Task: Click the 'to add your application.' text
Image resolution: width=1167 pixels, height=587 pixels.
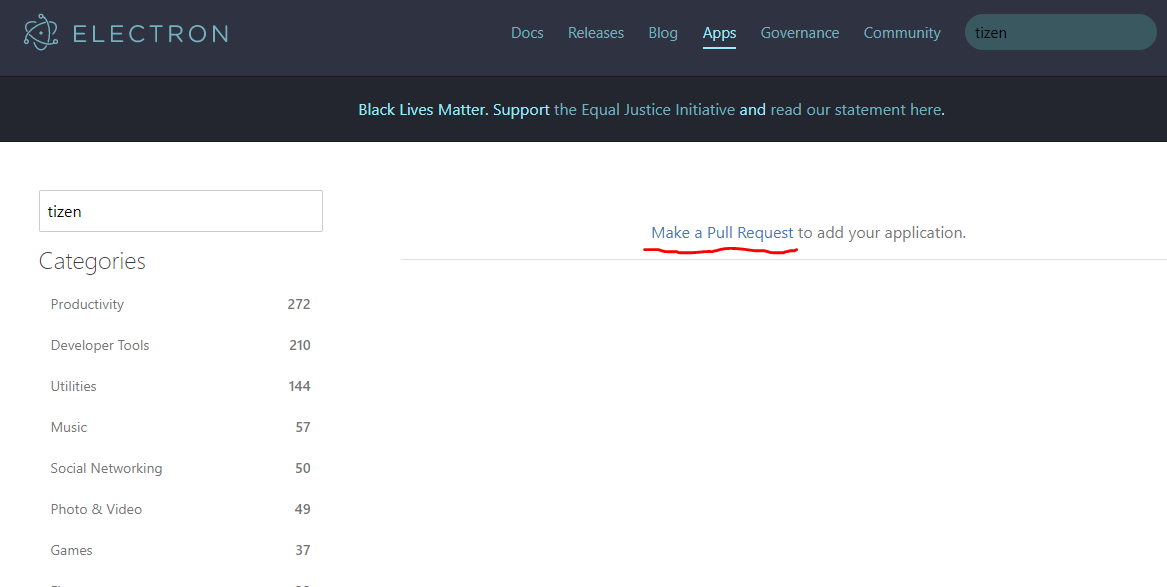Action: [882, 233]
